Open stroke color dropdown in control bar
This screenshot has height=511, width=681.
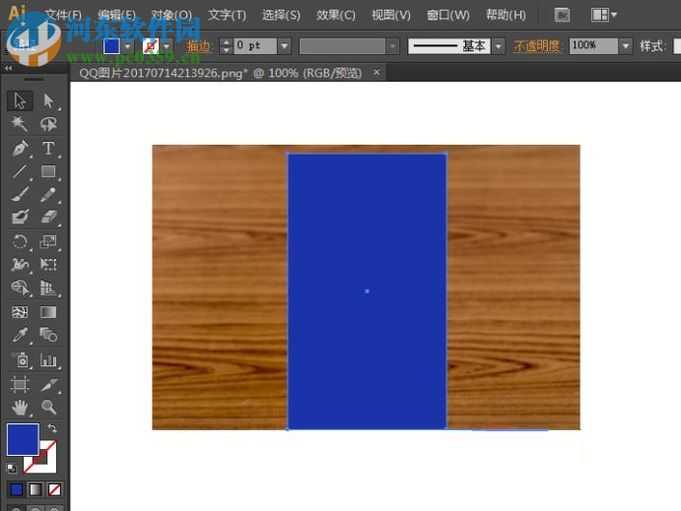tap(166, 46)
